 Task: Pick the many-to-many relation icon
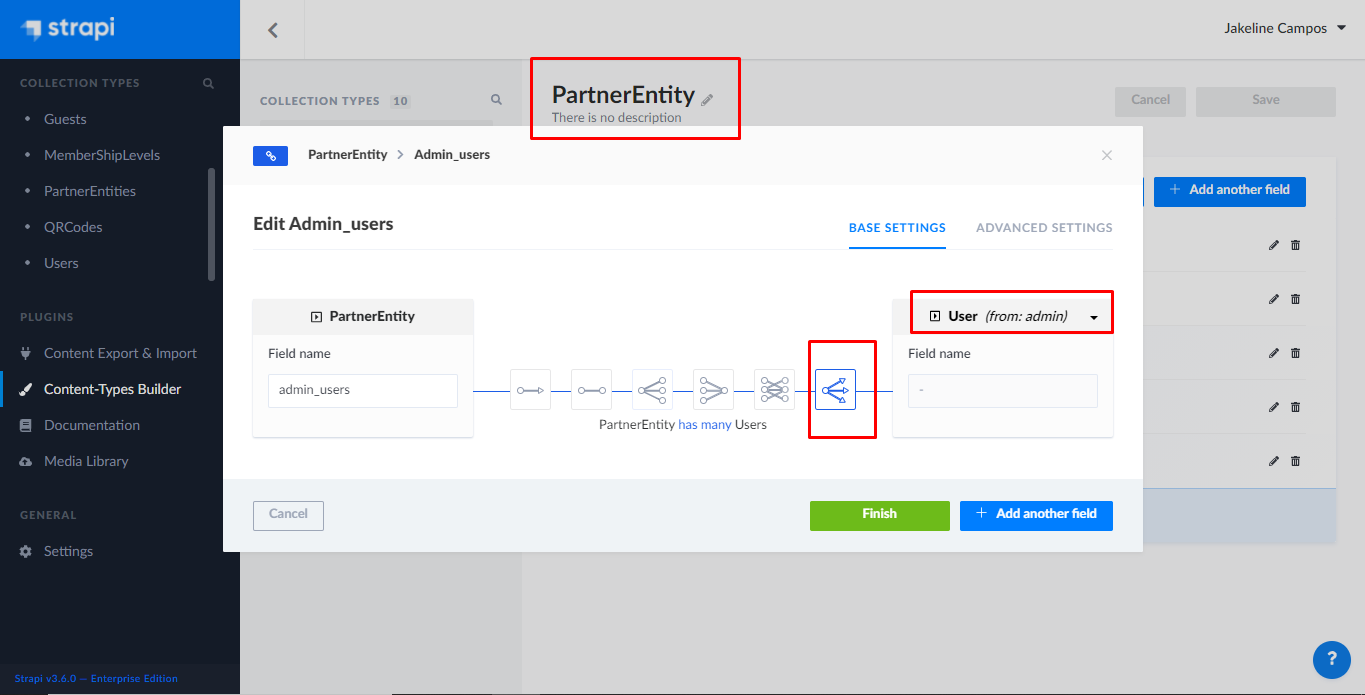coord(774,390)
